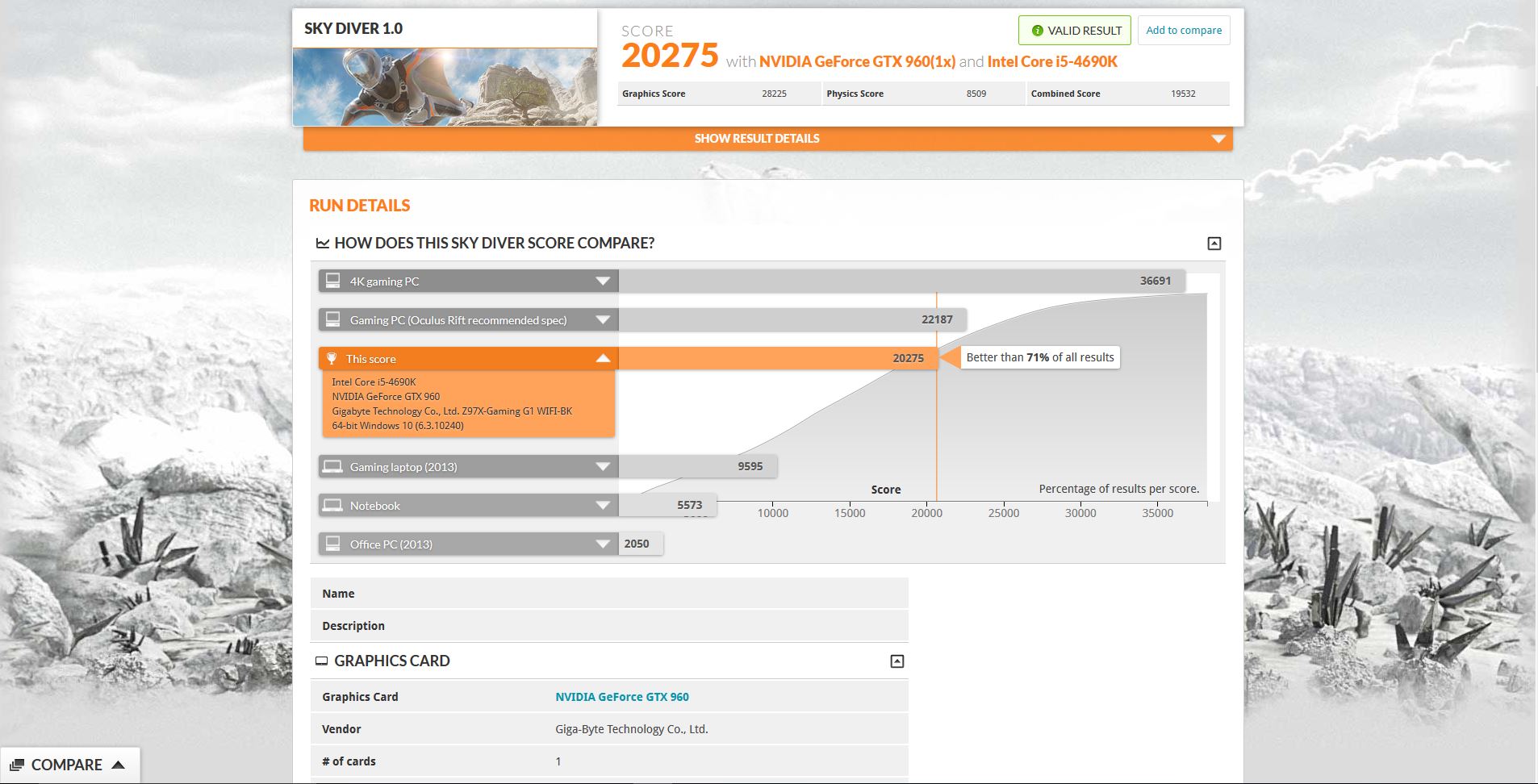Click the 22187 Oculus Rift gaming PC bar
The width and height of the screenshot is (1538, 784).
(792, 319)
